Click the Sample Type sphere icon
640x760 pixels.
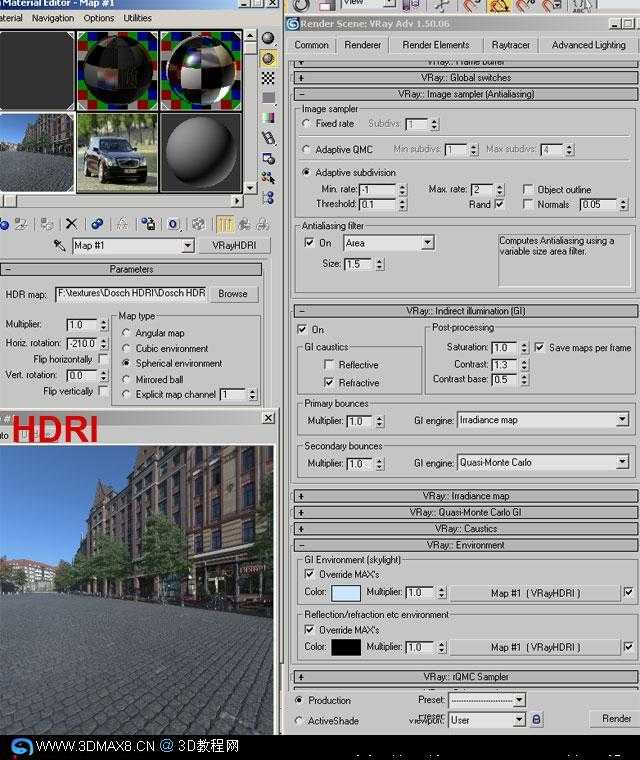[x=268, y=38]
